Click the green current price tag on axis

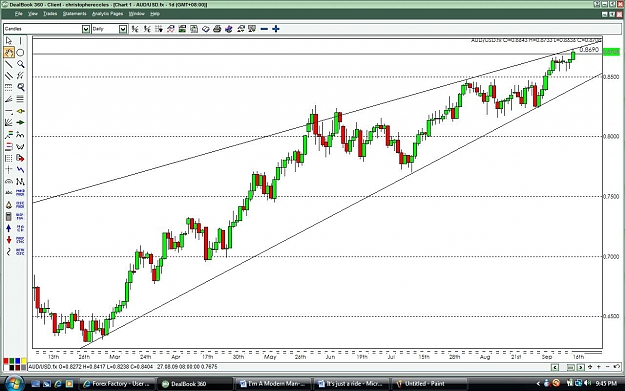pyautogui.click(x=611, y=52)
